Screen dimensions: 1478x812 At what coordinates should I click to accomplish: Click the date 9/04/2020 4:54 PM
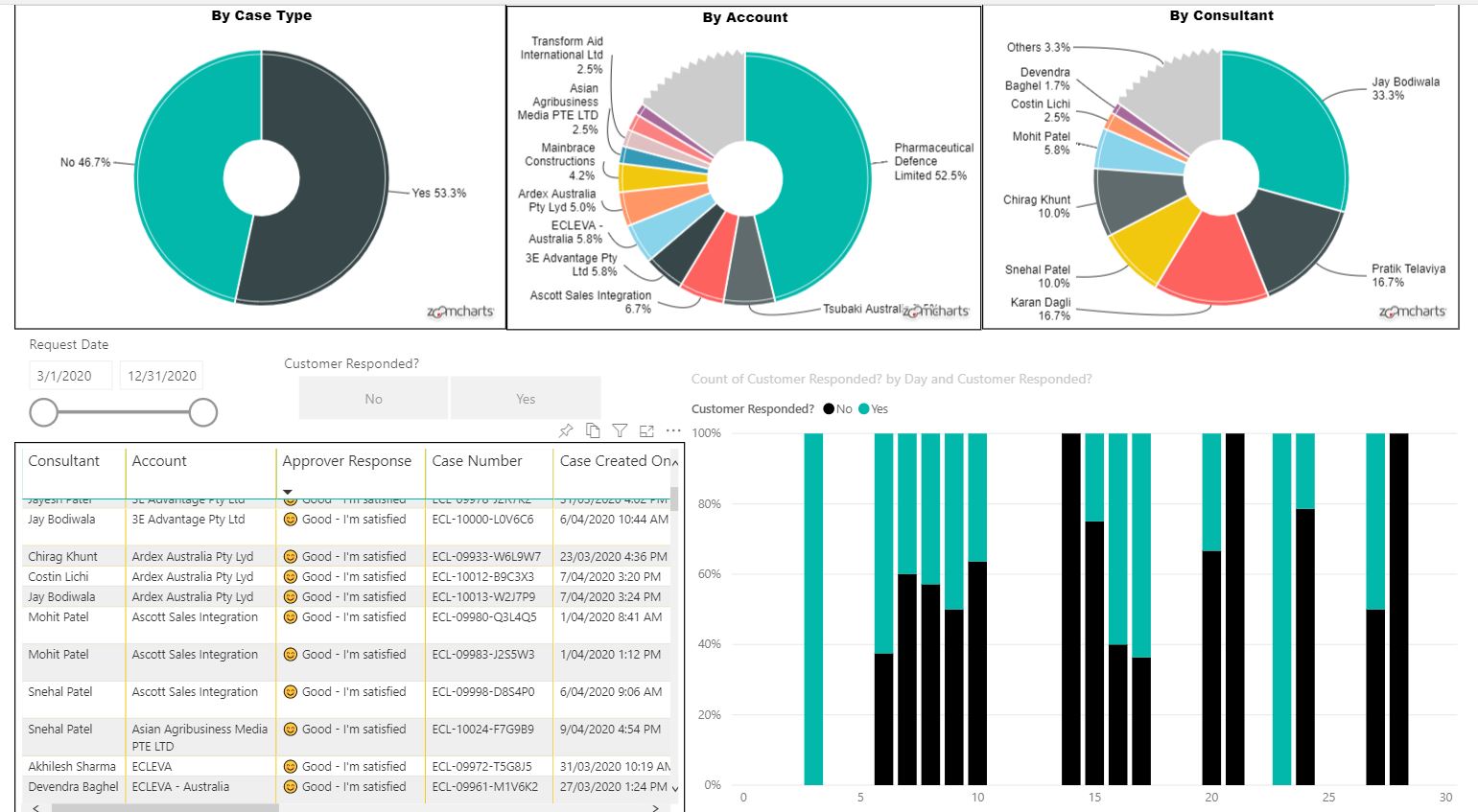(610, 729)
